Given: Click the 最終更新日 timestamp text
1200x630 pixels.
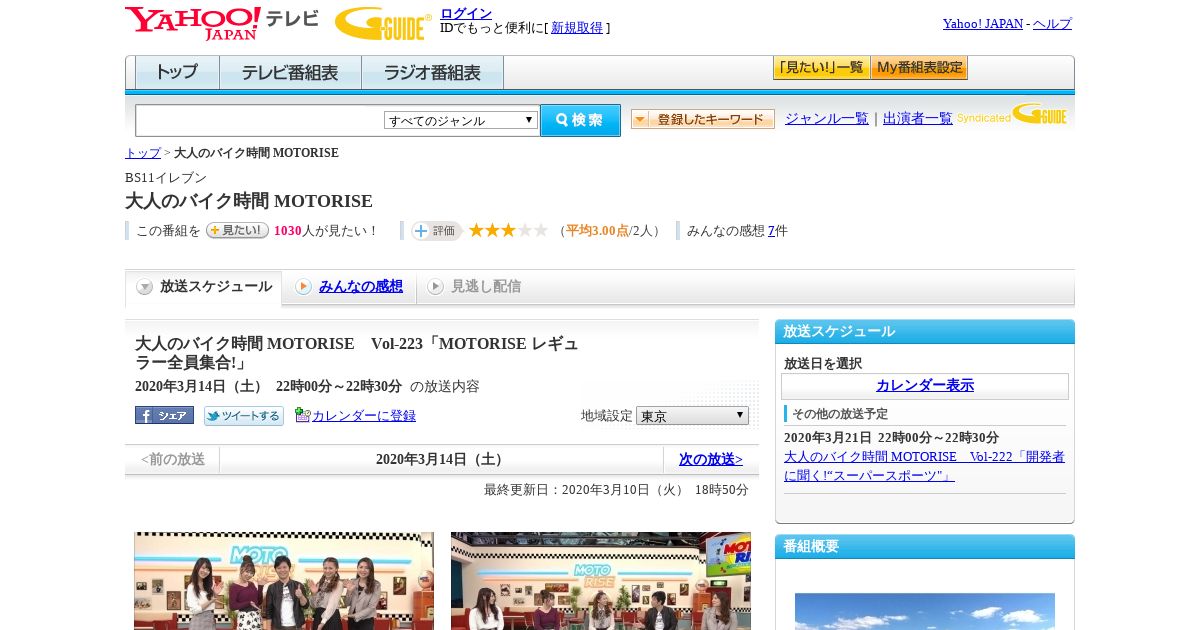Looking at the screenshot, I should (x=616, y=489).
